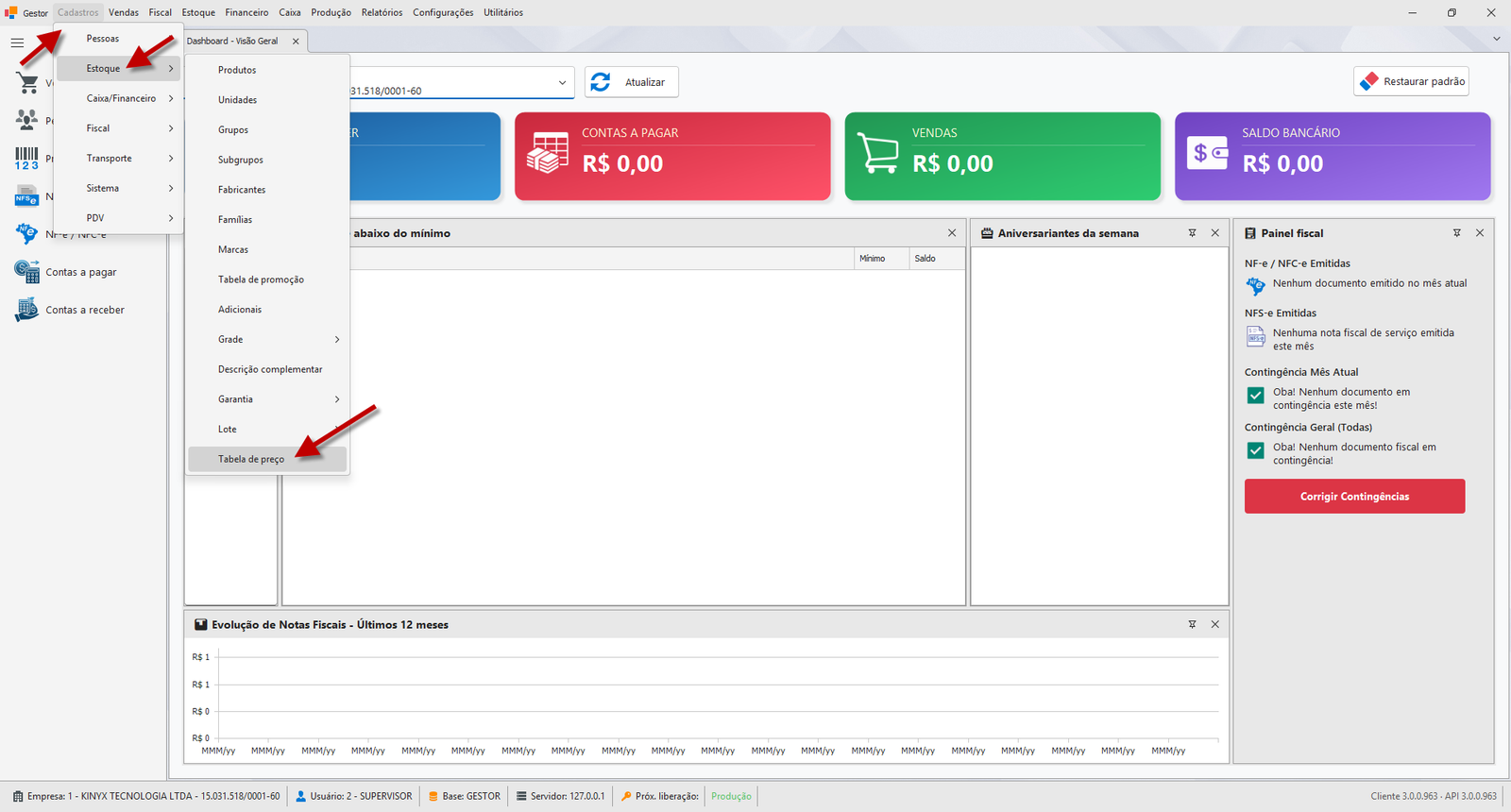Click the Restaurar padrão button
The width and height of the screenshot is (1511, 812).
(1412, 82)
